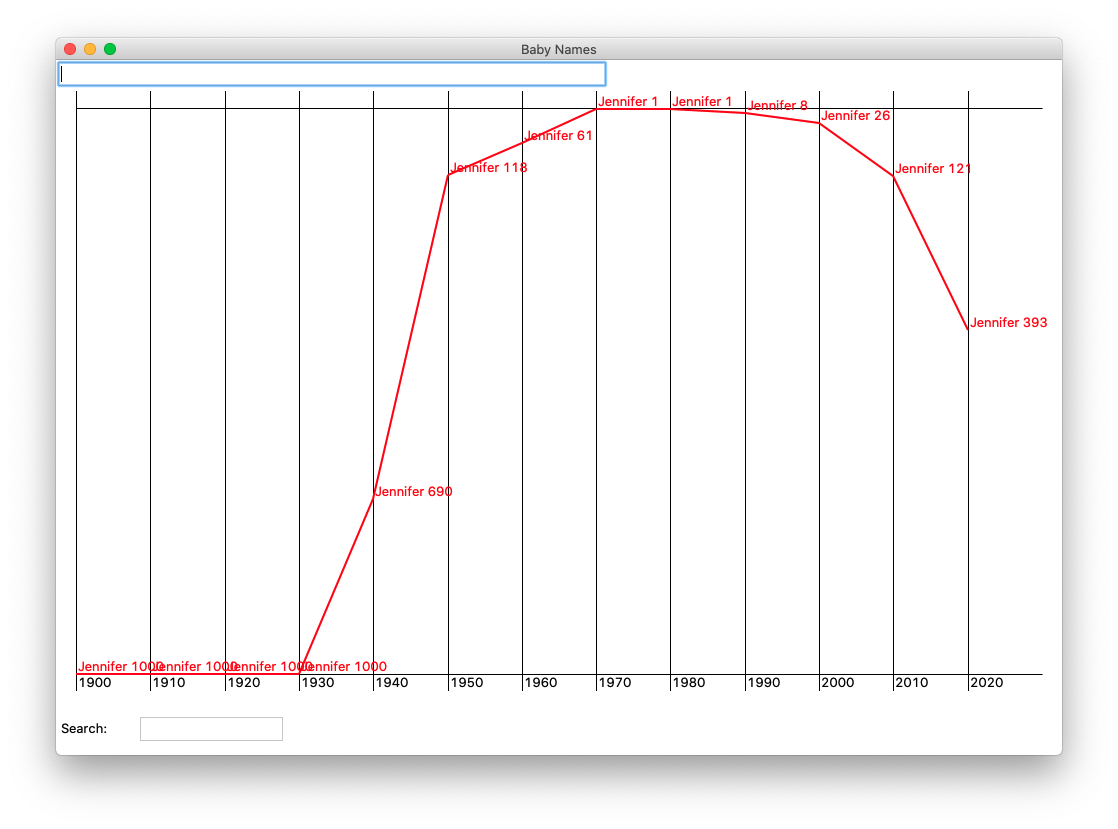Pick the 2000 year label

838,683
